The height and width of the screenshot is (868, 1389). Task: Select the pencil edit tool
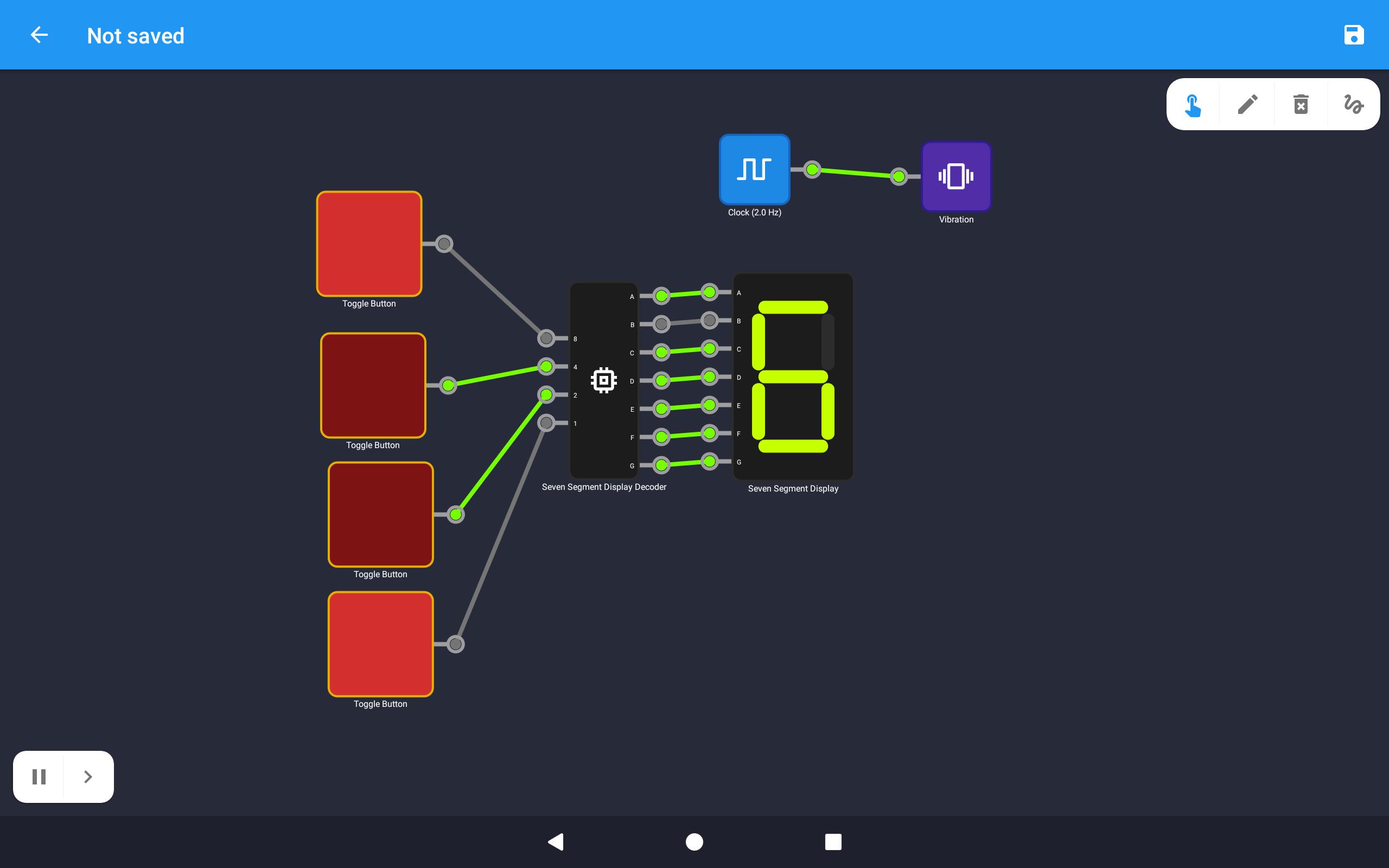pyautogui.click(x=1247, y=105)
